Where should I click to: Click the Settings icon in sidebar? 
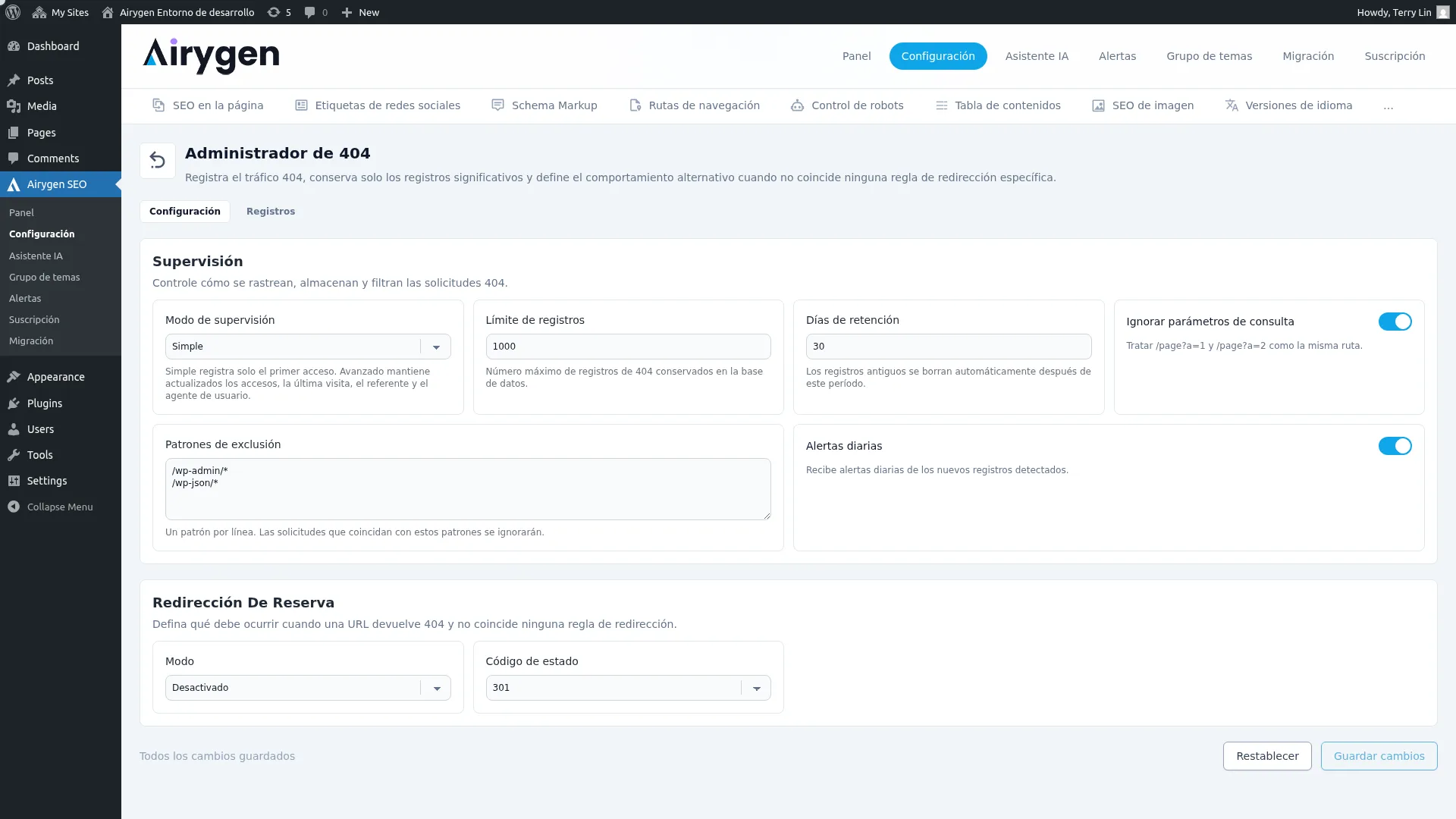pos(14,481)
